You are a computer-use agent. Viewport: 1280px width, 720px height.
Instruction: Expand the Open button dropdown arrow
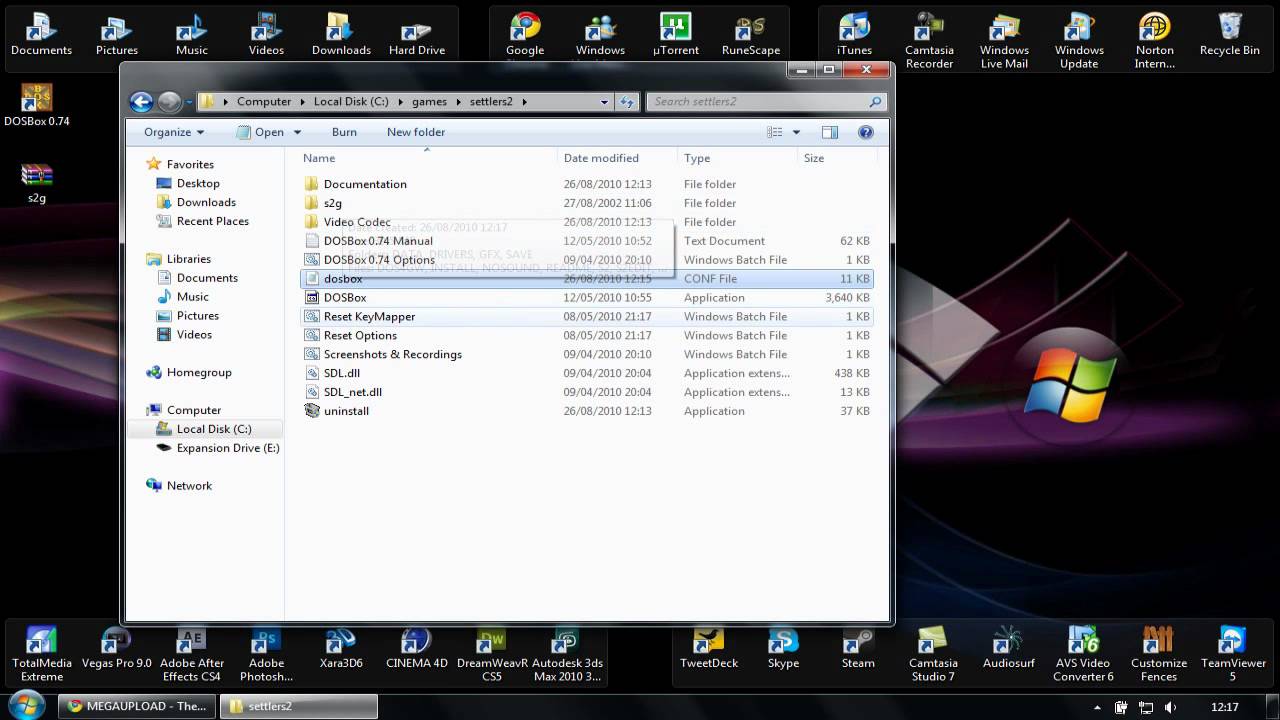(x=297, y=132)
